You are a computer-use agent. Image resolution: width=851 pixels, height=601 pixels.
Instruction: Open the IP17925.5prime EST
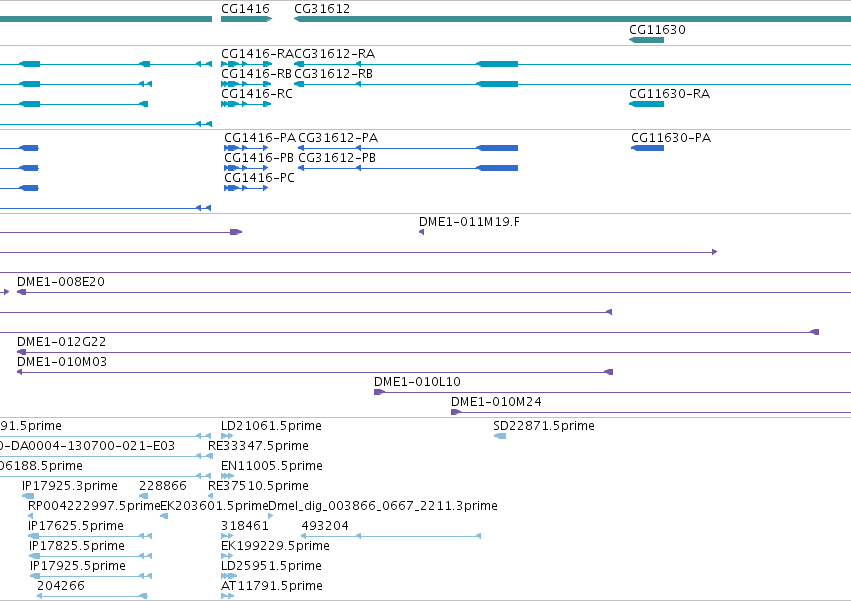point(91,576)
